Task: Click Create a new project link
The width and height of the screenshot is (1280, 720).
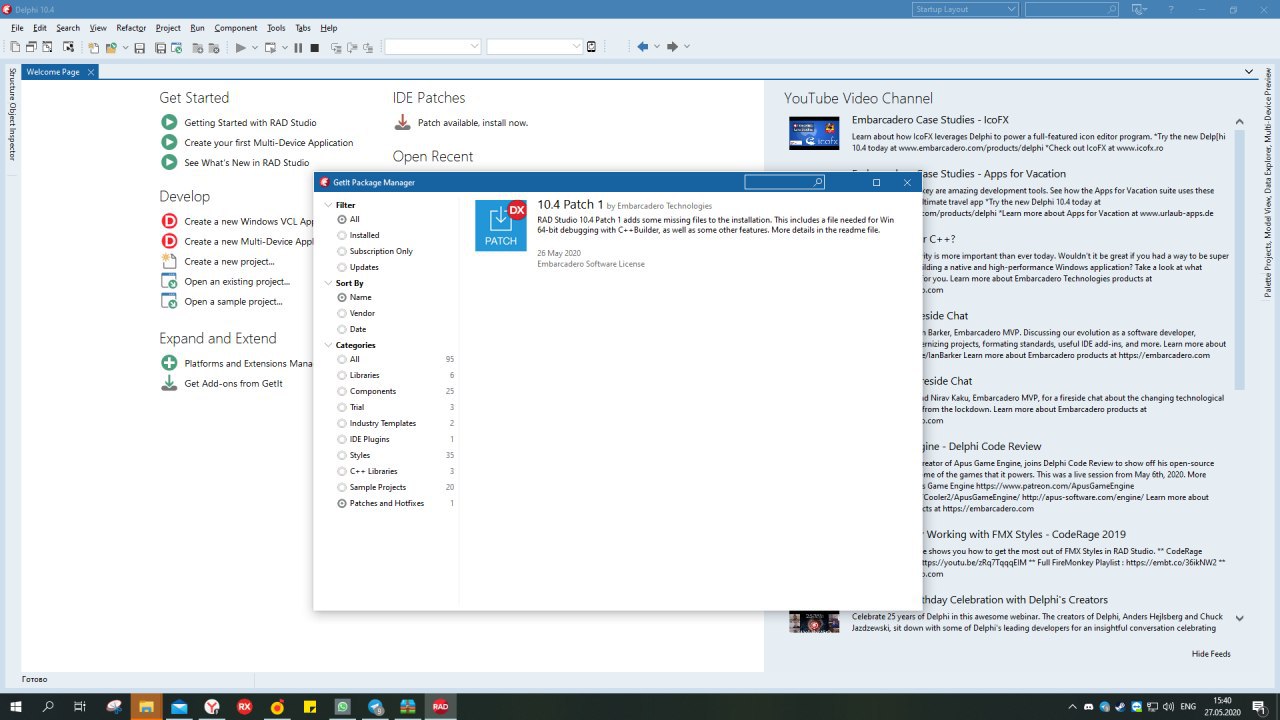Action: point(229,262)
